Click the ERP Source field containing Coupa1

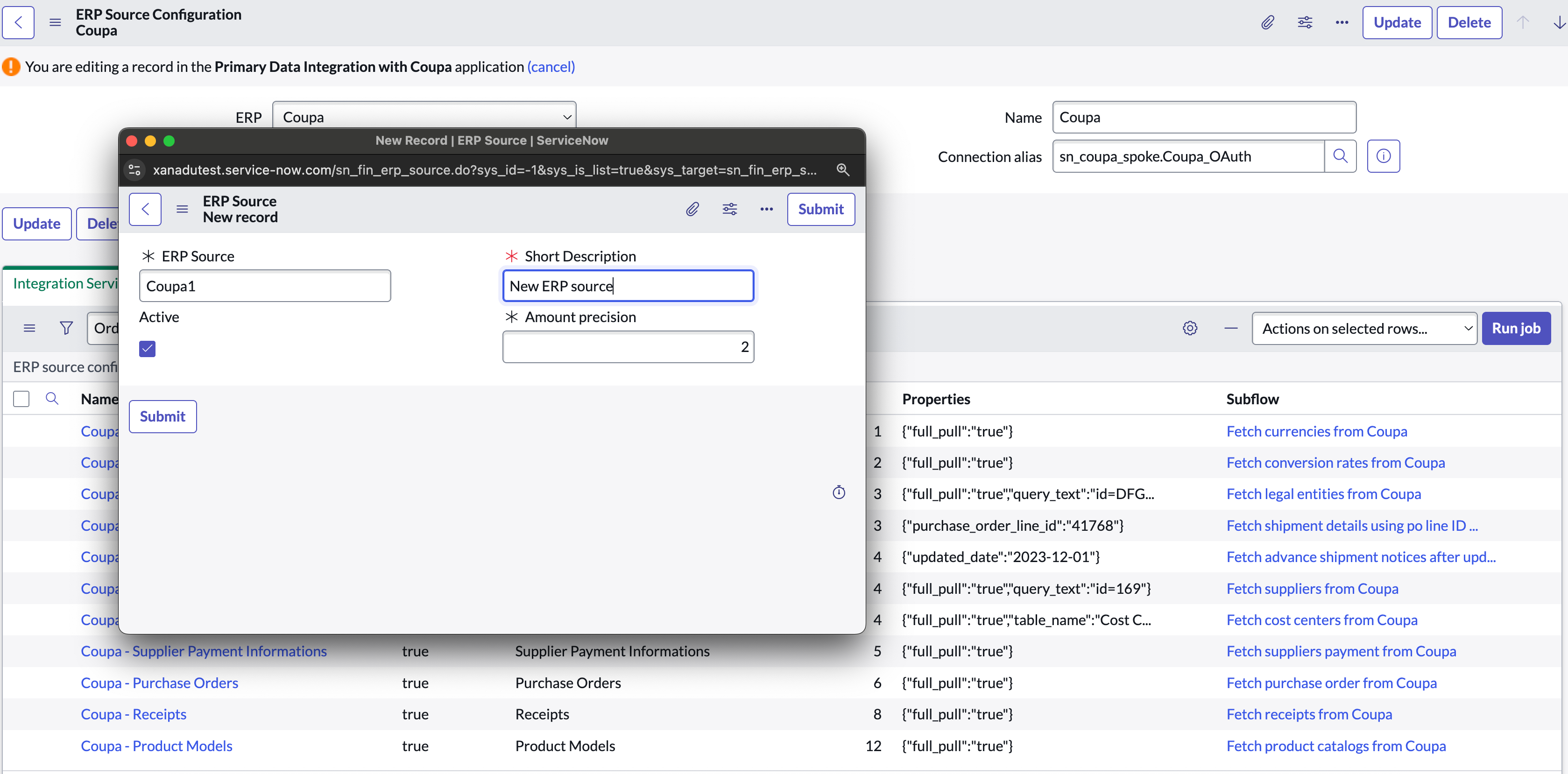click(265, 286)
